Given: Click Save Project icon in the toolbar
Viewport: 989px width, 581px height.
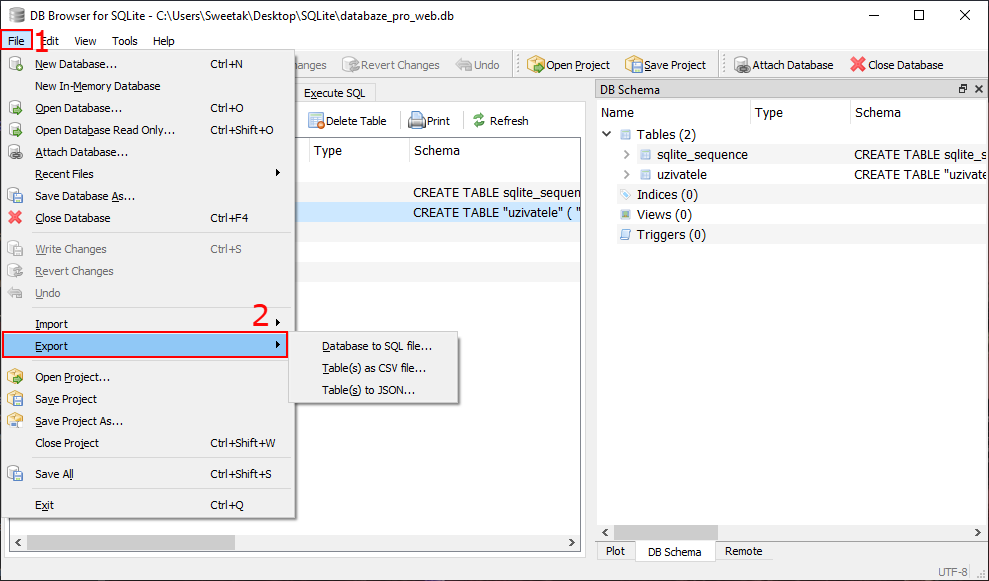Looking at the screenshot, I should (633, 64).
